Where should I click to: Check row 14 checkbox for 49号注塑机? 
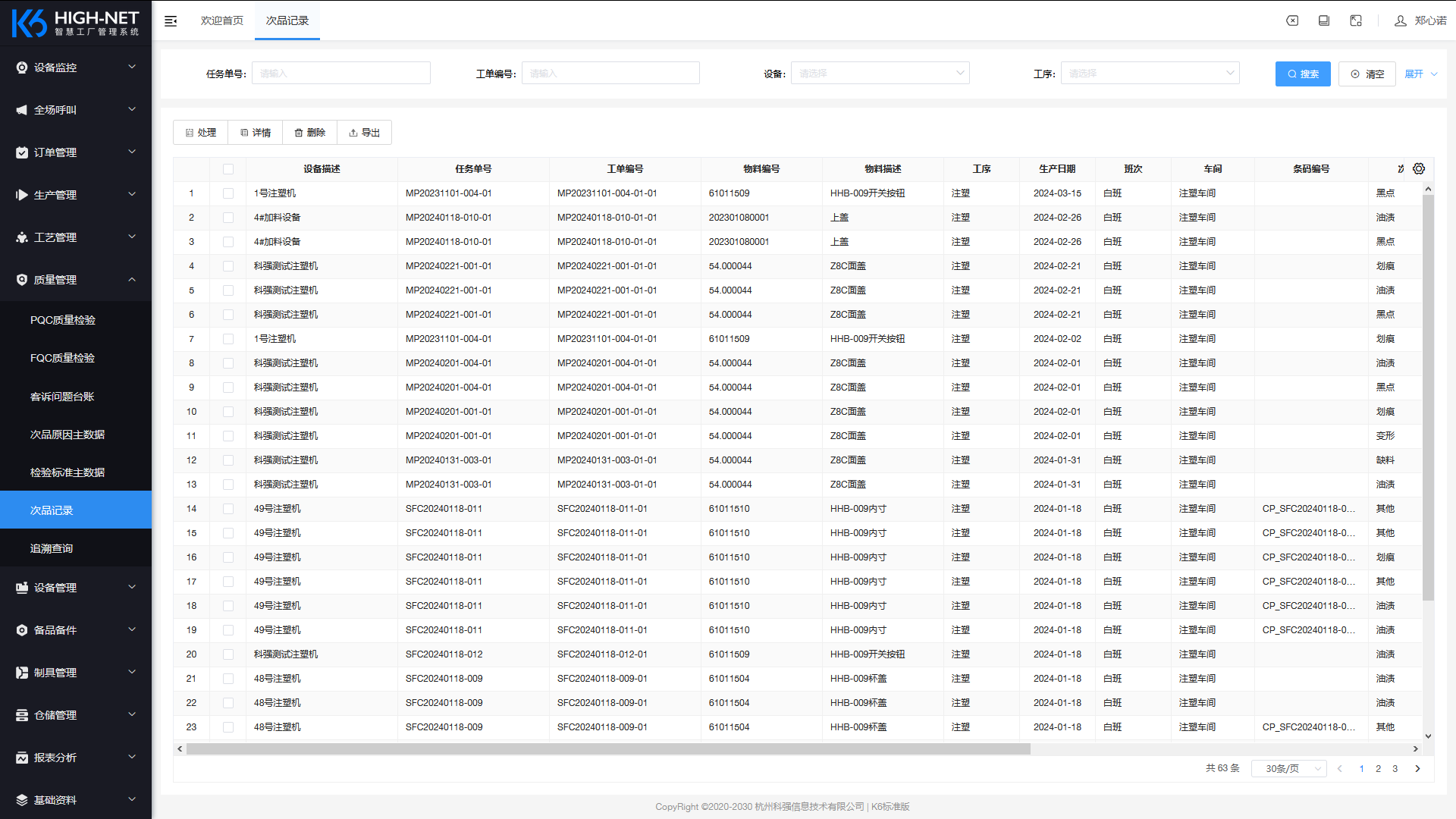(x=228, y=509)
